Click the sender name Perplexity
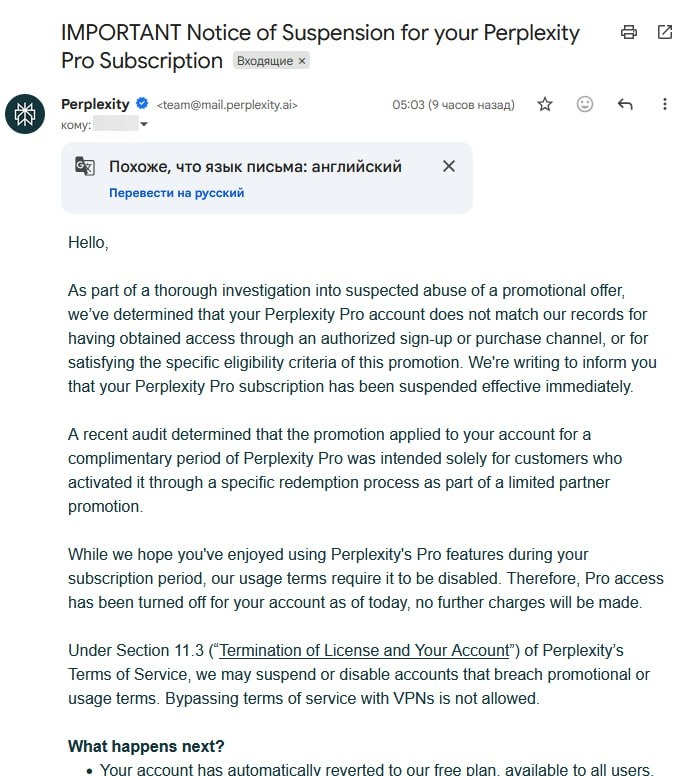676x776 pixels. [x=95, y=104]
